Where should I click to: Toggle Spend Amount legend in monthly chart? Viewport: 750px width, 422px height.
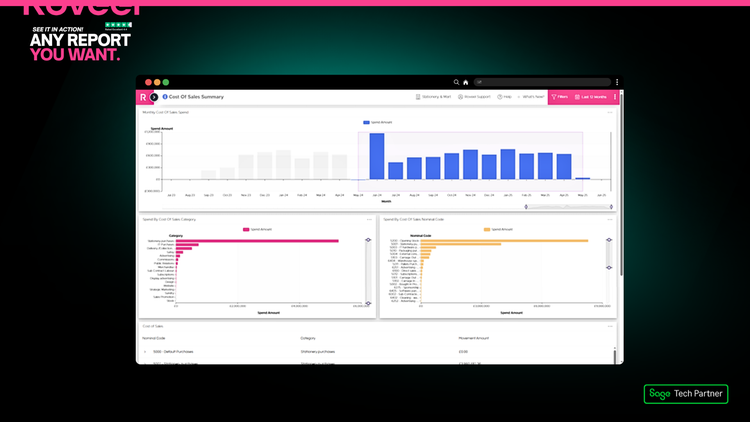pyautogui.click(x=379, y=123)
